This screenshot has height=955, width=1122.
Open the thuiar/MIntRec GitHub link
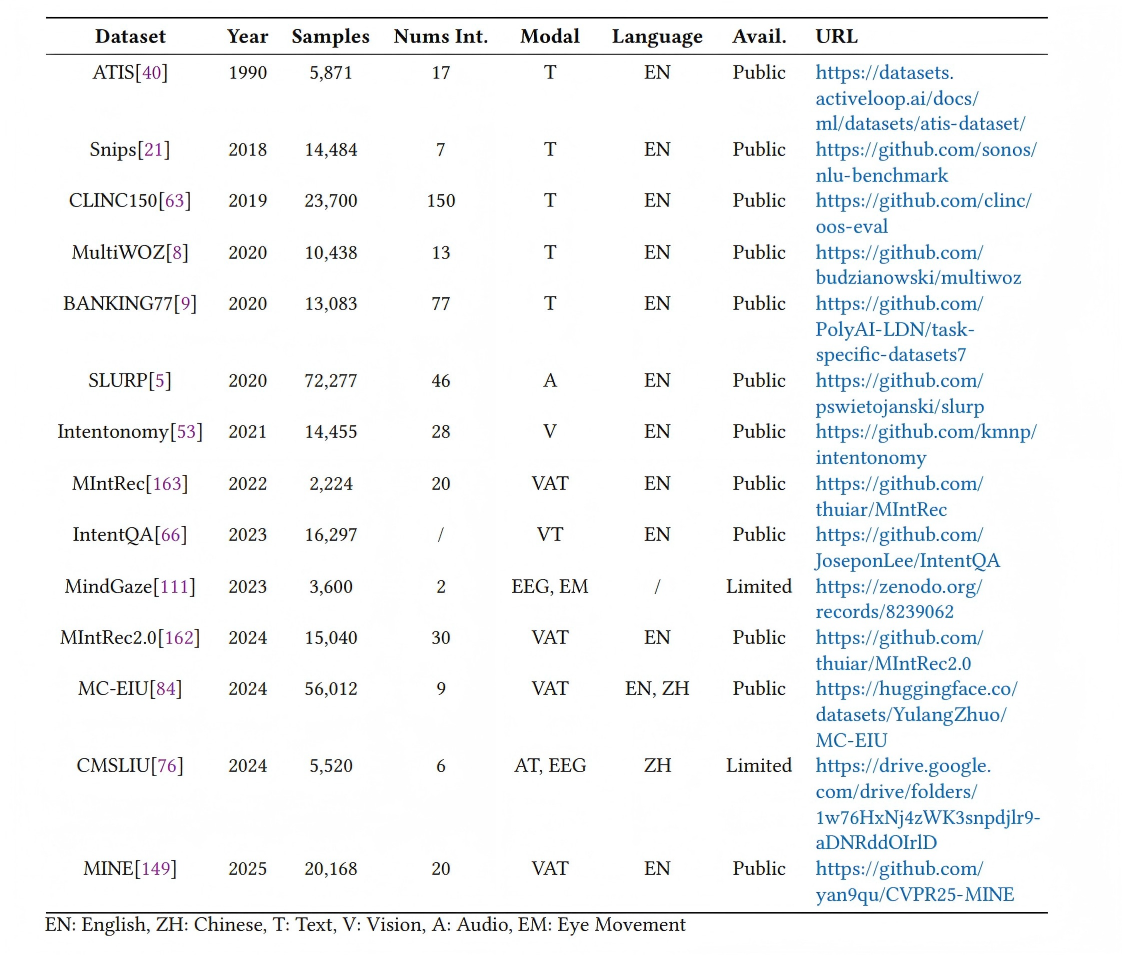click(x=899, y=496)
